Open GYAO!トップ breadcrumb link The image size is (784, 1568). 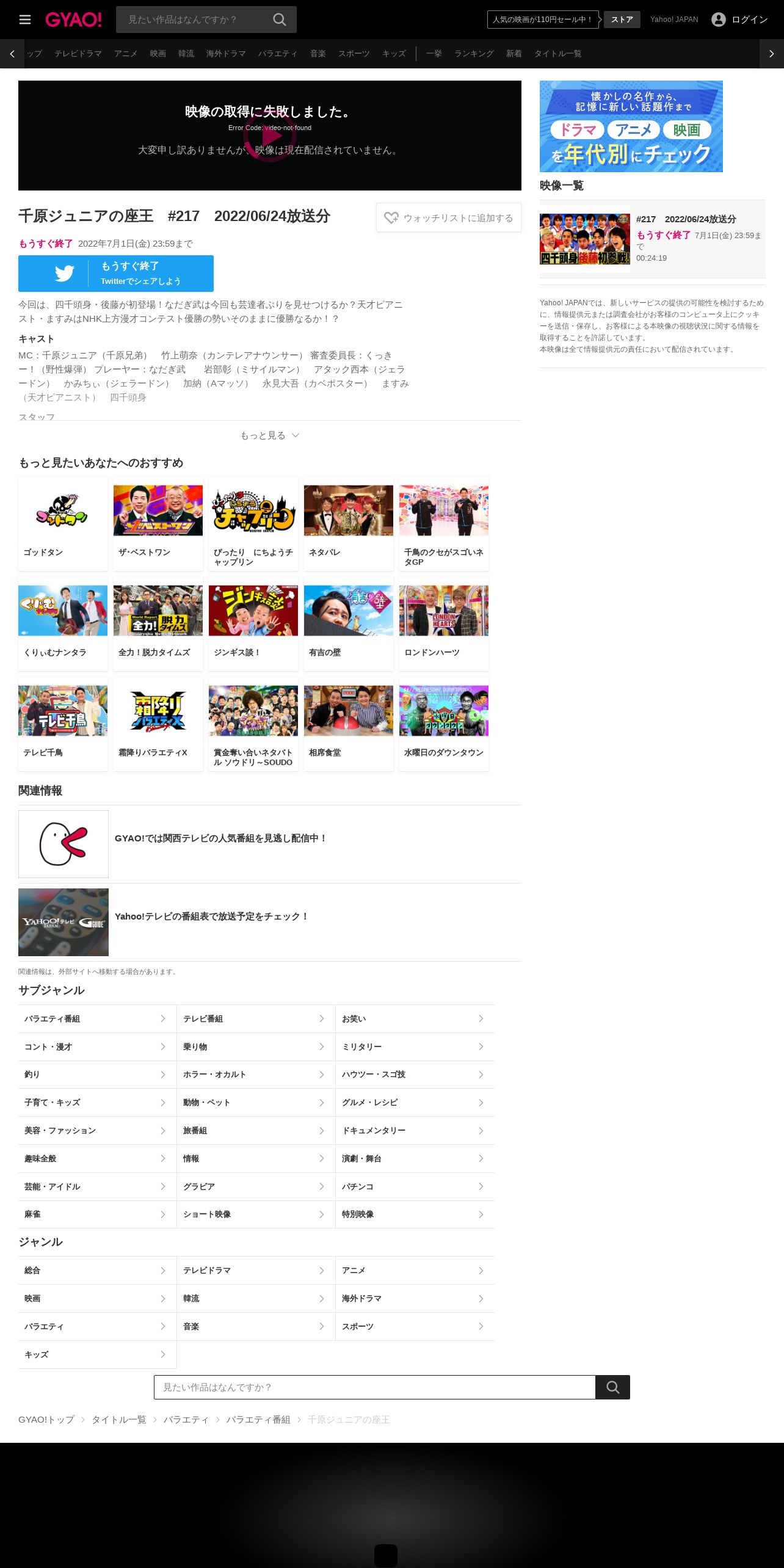click(46, 1420)
